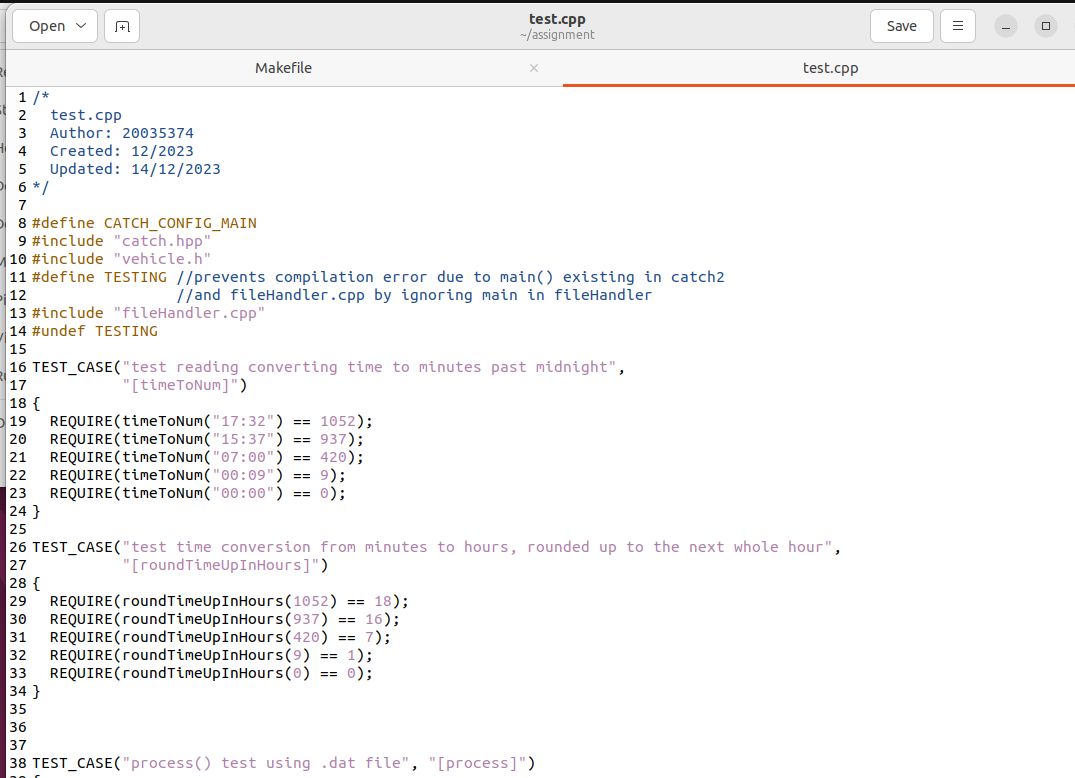Click the #define CATCH_CONFIG_MAIN line
Viewport: 1075px width, 778px height.
click(x=144, y=223)
